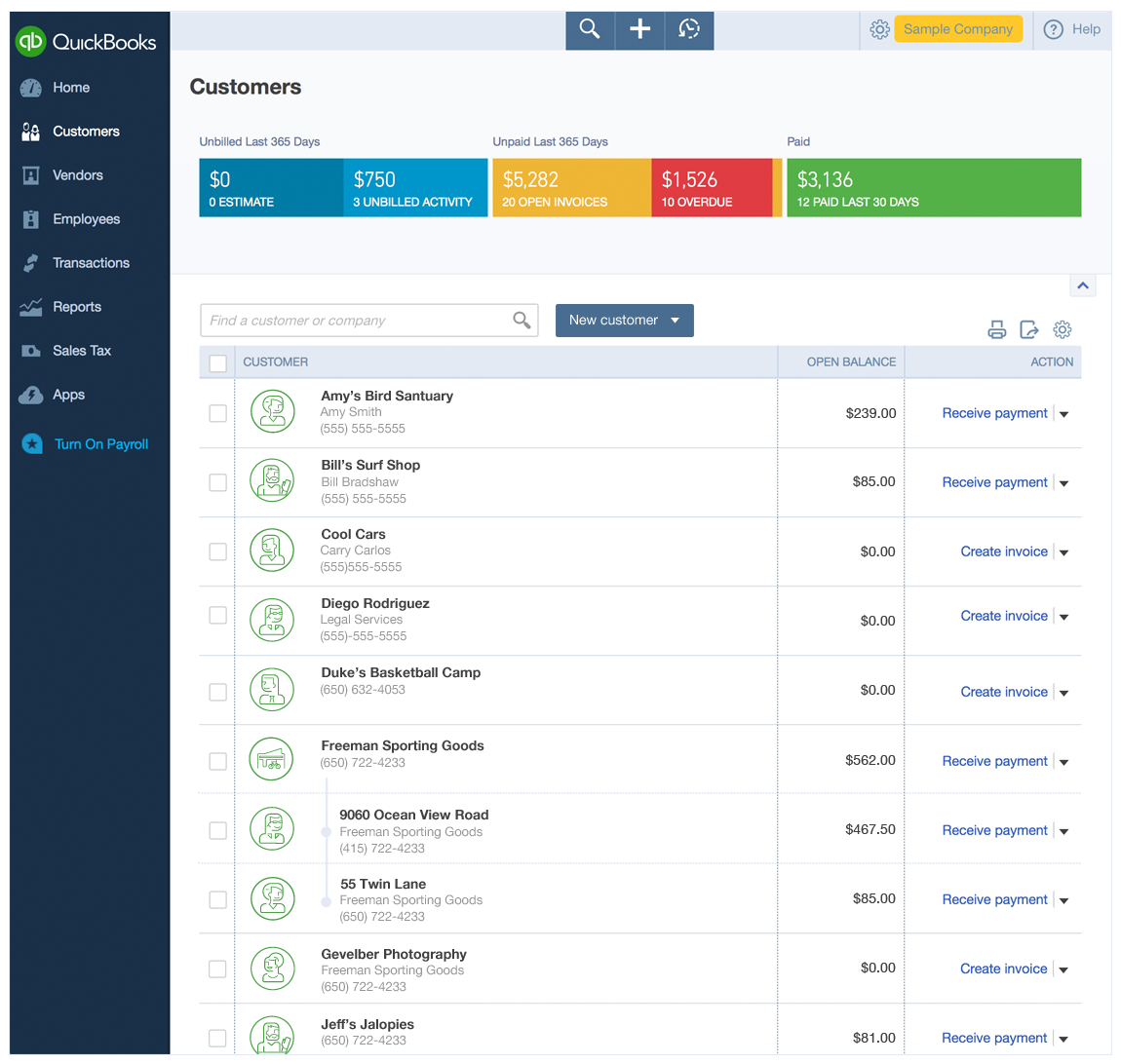Click Bill's Surf Shop avatar icon
Screen dimensions: 1121x1064
(x=272, y=480)
